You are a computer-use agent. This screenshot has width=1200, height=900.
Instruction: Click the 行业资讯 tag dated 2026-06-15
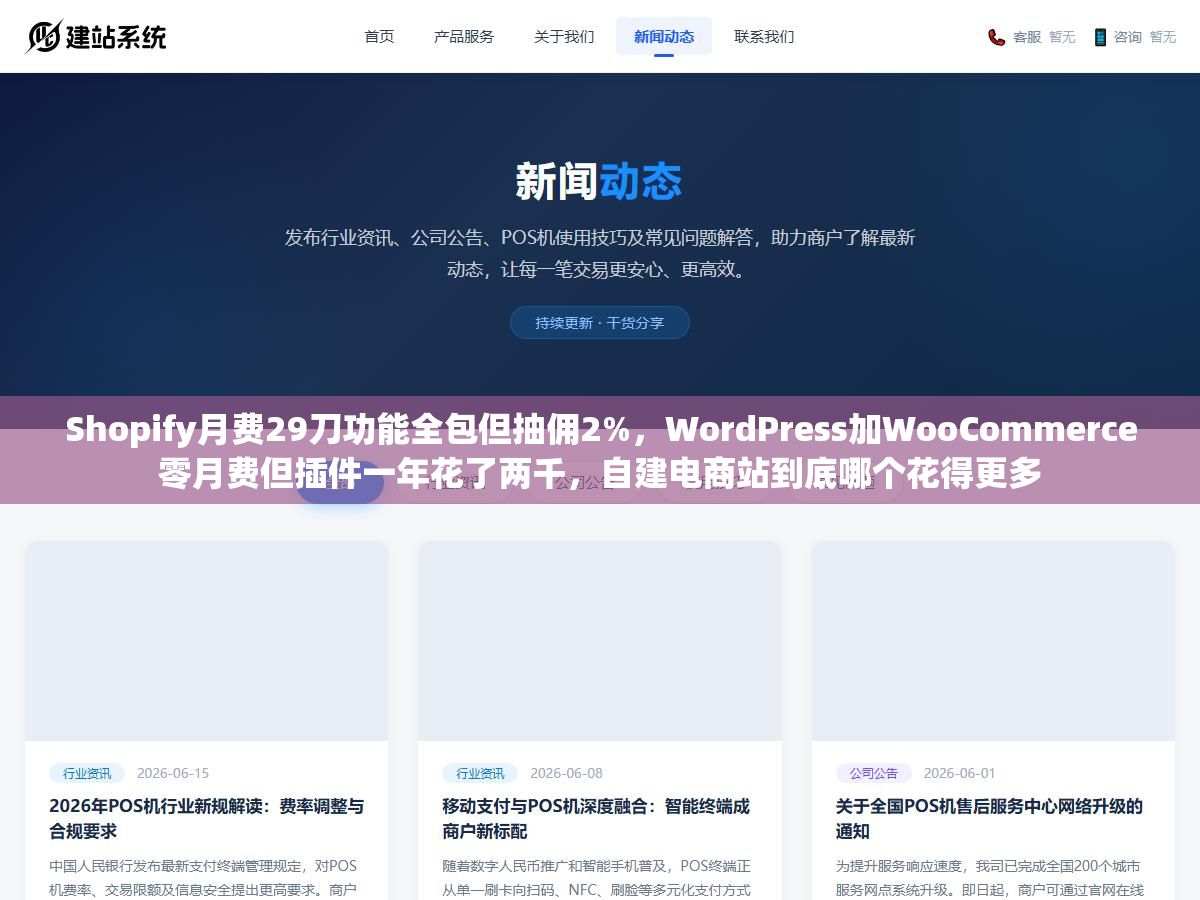[x=87, y=773]
